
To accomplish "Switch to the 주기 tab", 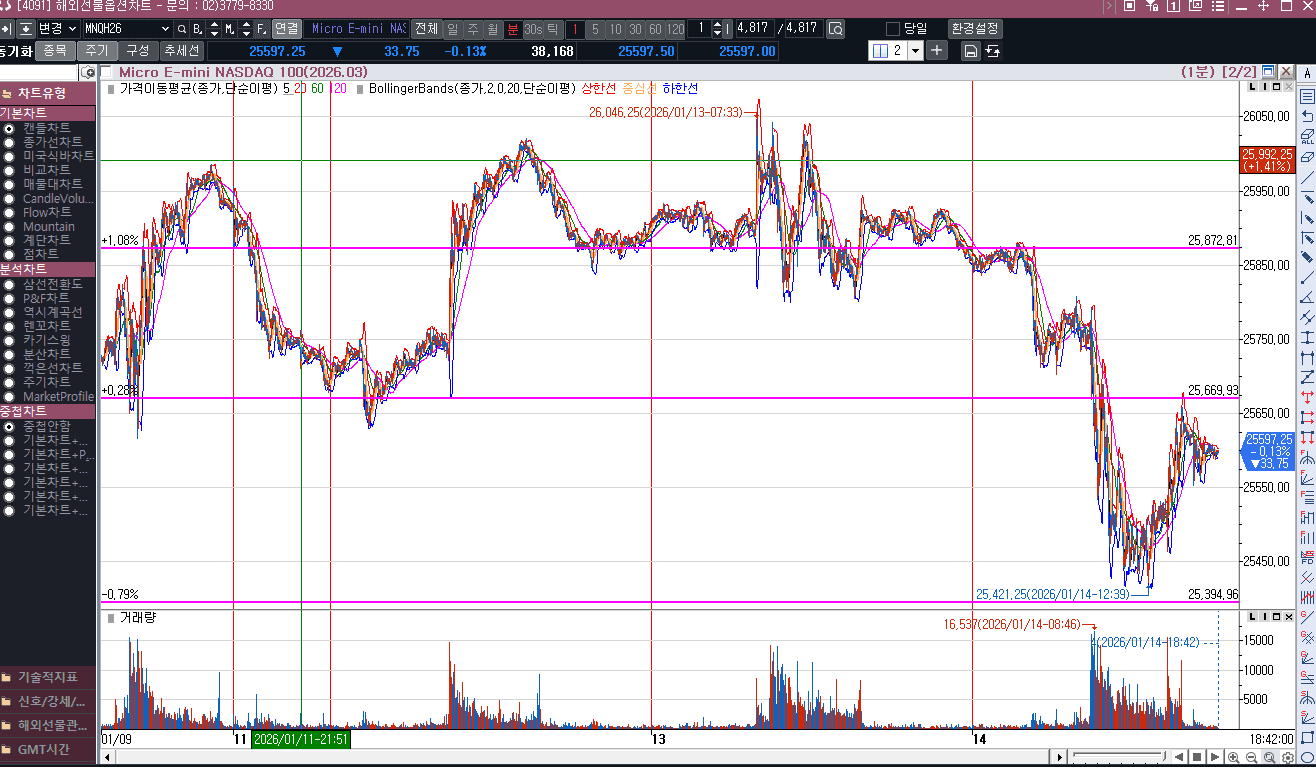I will [x=97, y=50].
